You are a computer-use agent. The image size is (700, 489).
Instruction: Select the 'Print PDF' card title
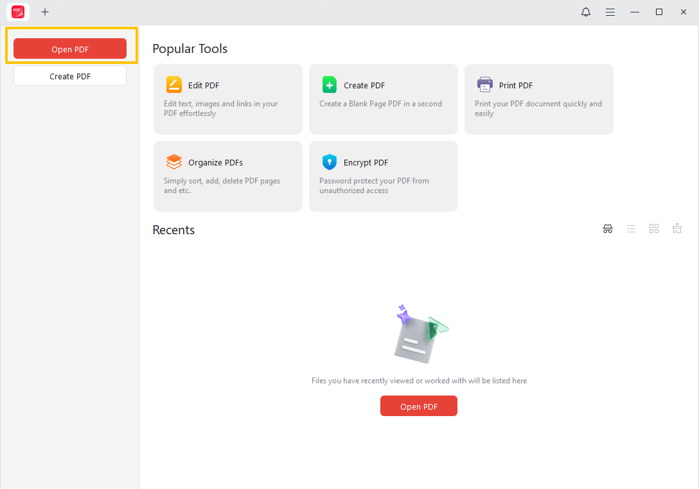pos(516,85)
